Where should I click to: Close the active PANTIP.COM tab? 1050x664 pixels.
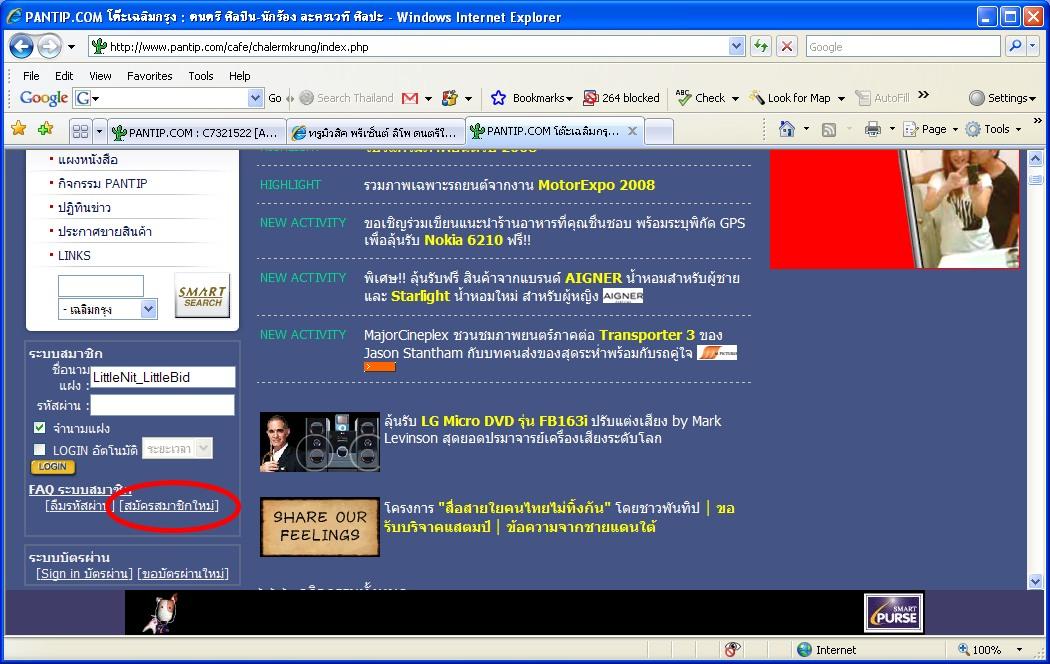click(631, 131)
